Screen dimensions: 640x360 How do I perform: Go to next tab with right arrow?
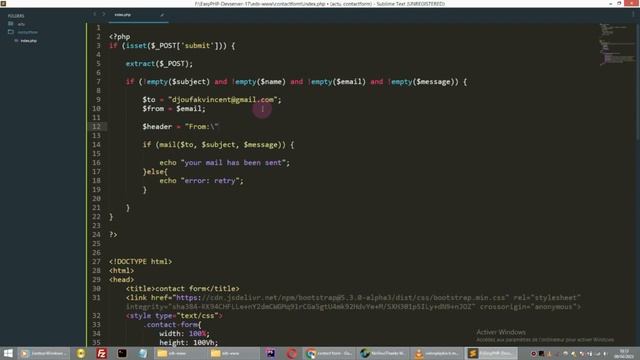click(x=104, y=14)
